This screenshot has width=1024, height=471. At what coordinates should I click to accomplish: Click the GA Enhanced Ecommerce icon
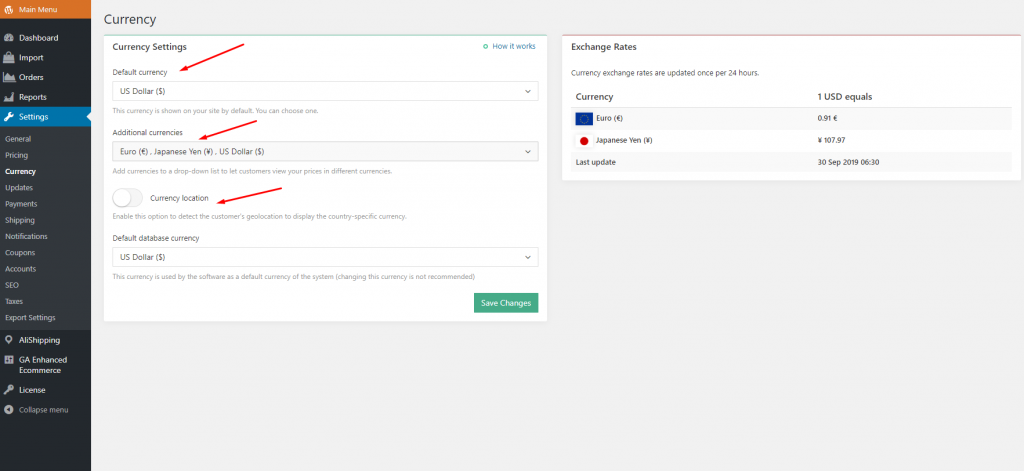click(9, 360)
